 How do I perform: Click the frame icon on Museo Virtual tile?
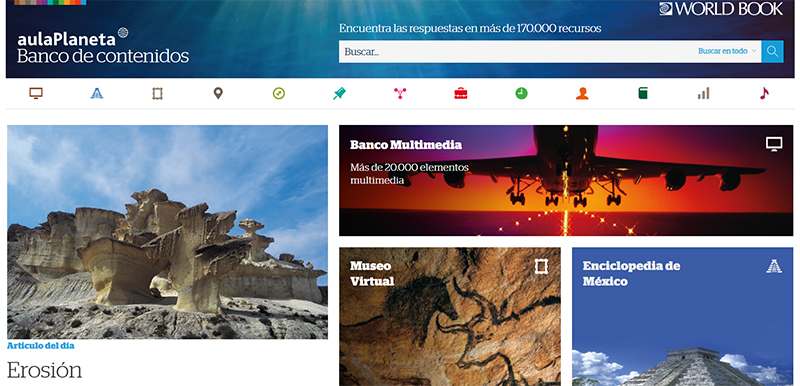pos(541,266)
